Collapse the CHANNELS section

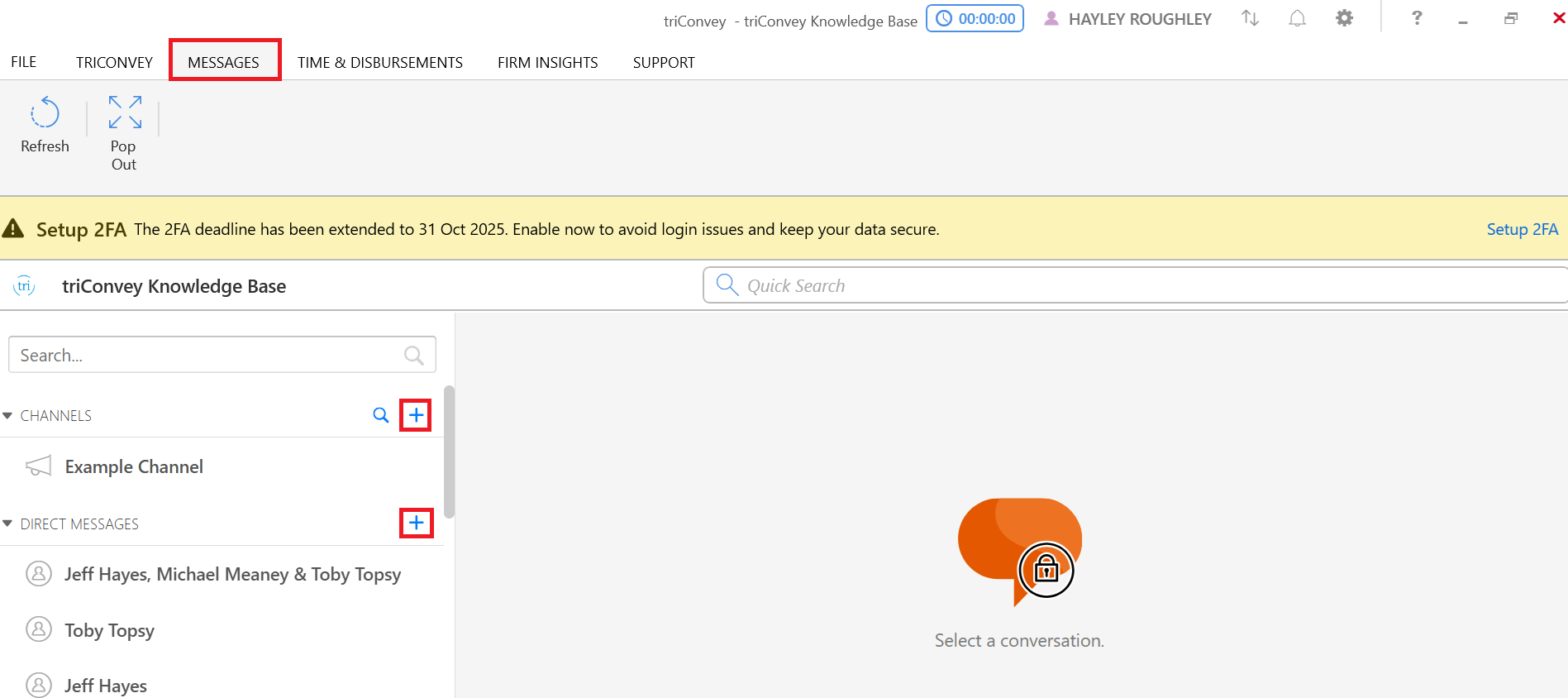(x=7, y=416)
